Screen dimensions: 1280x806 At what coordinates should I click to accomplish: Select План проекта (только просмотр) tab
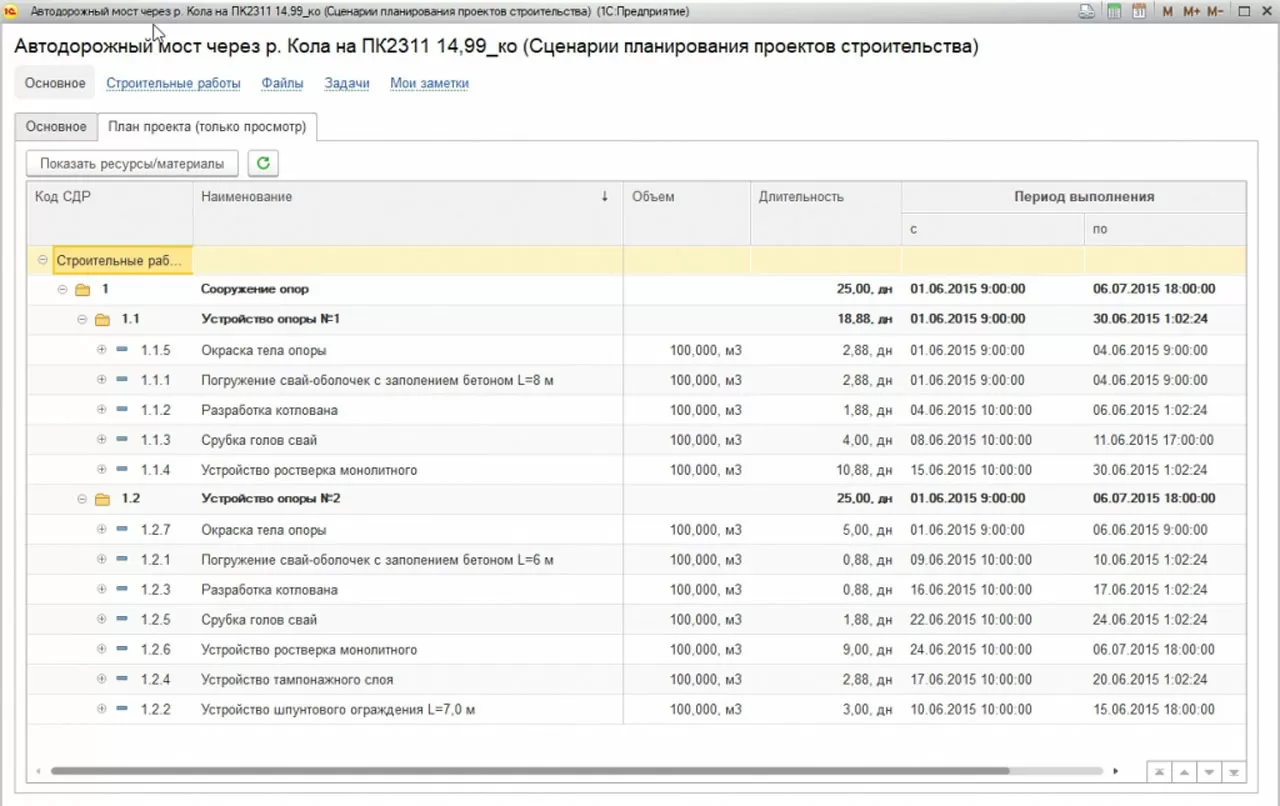coord(208,127)
